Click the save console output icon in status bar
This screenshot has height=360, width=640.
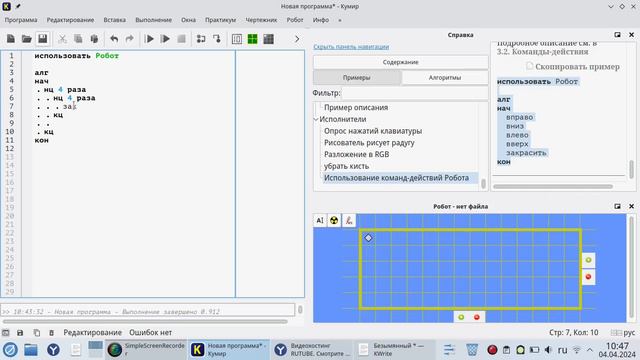click(x=20, y=333)
